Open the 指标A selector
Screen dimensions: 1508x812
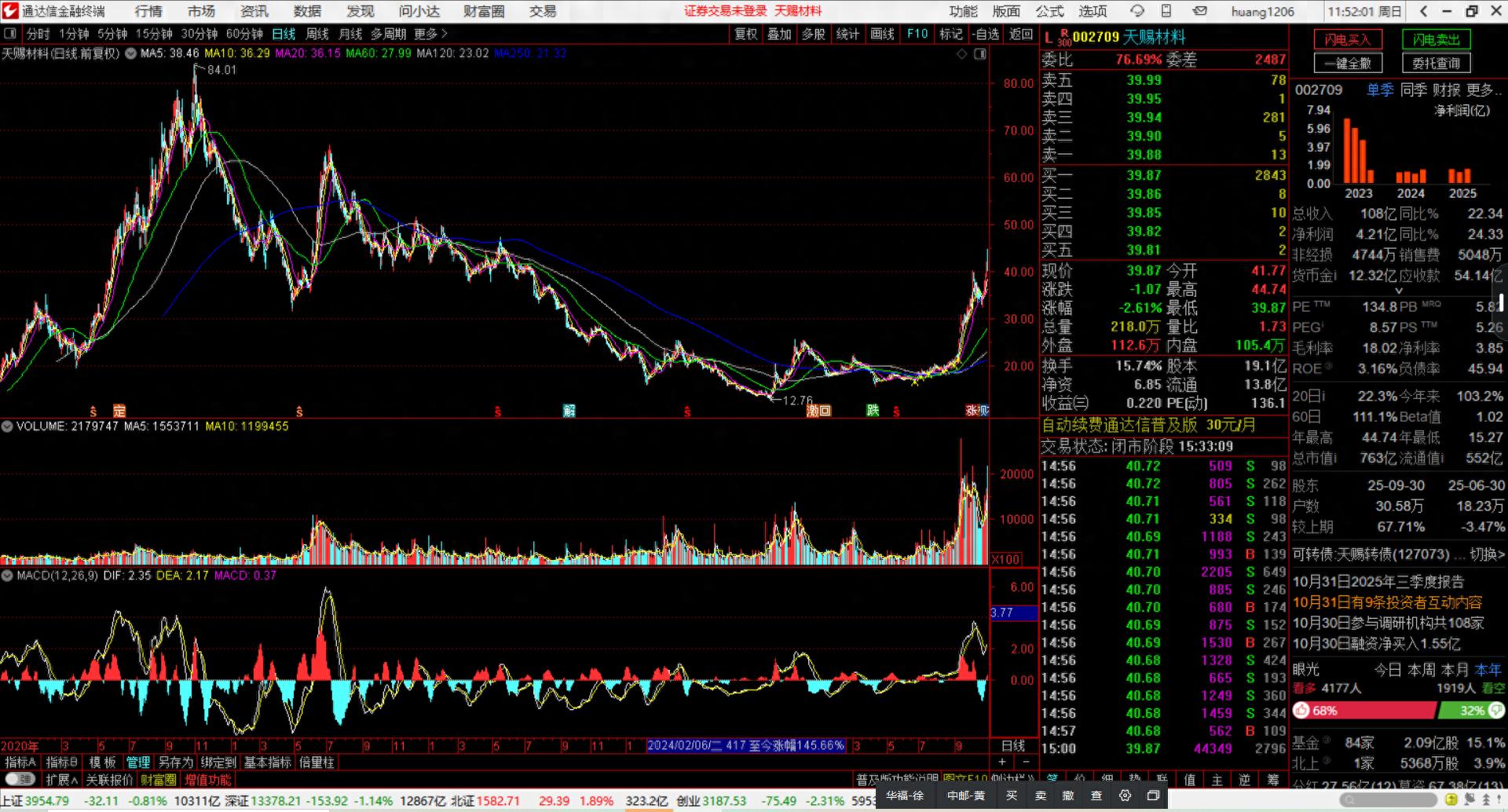tap(20, 762)
